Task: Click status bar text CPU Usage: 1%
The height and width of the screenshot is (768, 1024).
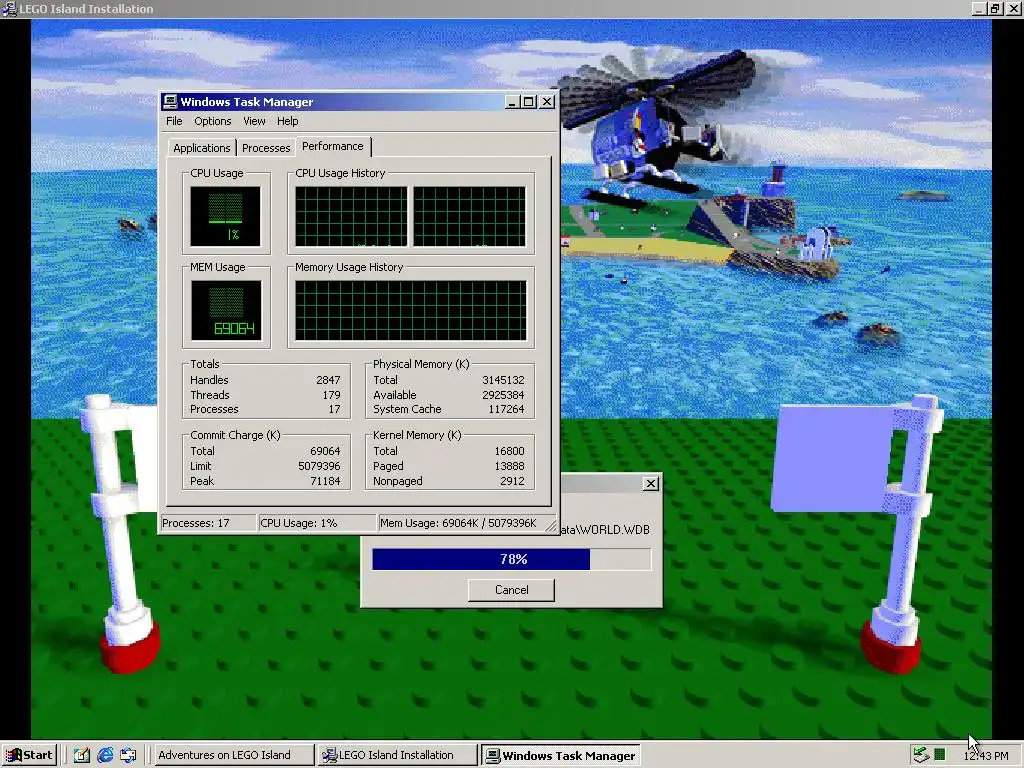Action: coord(298,523)
